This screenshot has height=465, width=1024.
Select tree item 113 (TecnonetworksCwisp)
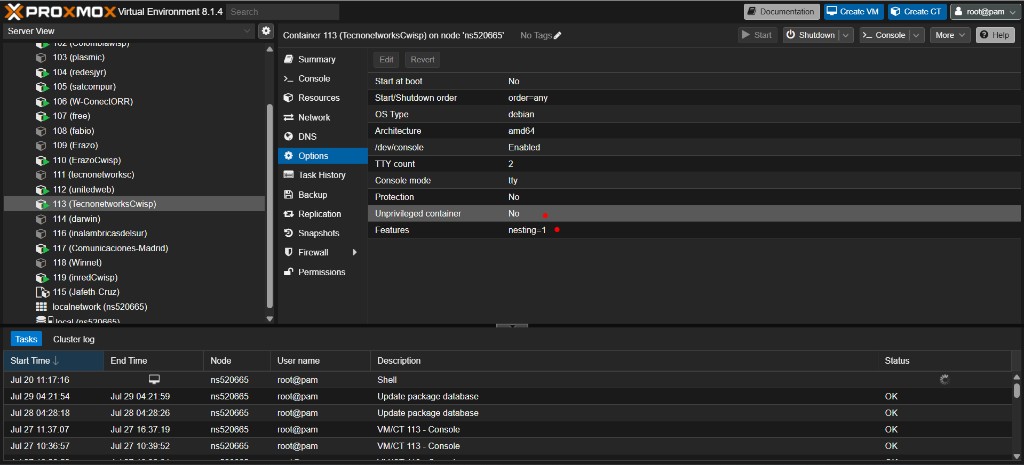(135, 204)
